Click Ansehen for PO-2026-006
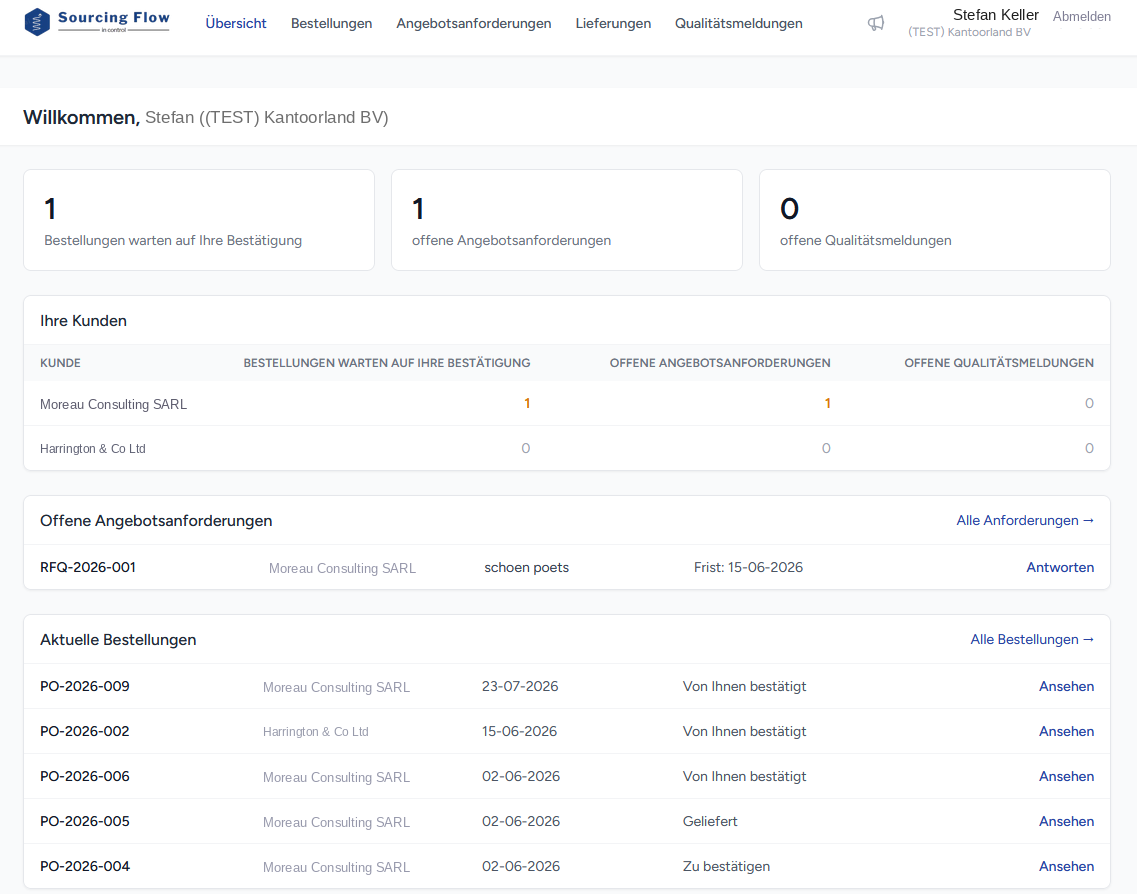Viewport: 1137px width, 894px height. coord(1067,776)
